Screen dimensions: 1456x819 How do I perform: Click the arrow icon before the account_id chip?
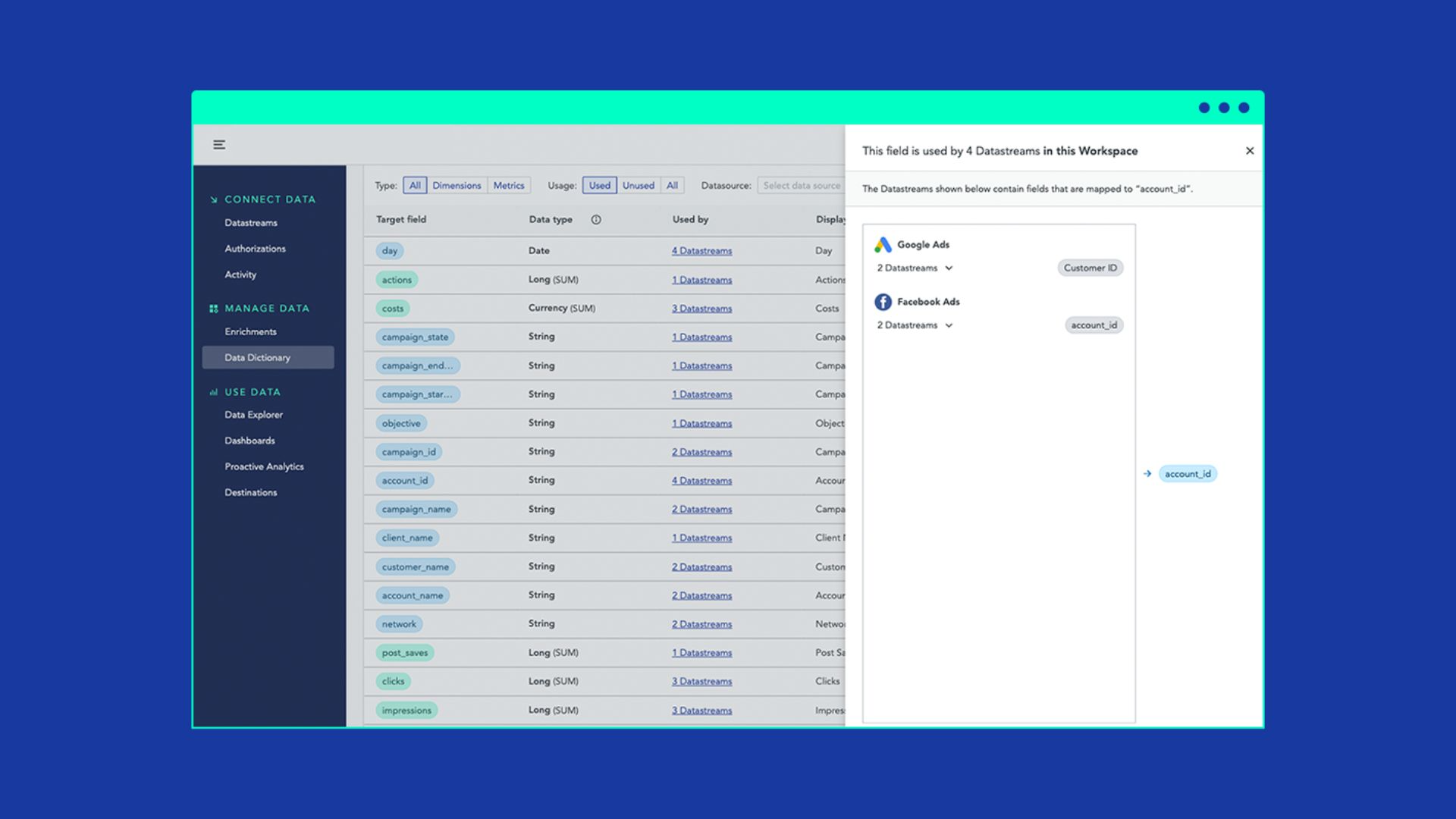(x=1147, y=473)
